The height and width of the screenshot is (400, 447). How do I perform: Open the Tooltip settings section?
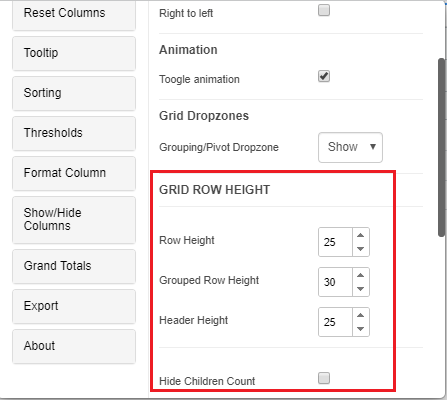[74, 53]
